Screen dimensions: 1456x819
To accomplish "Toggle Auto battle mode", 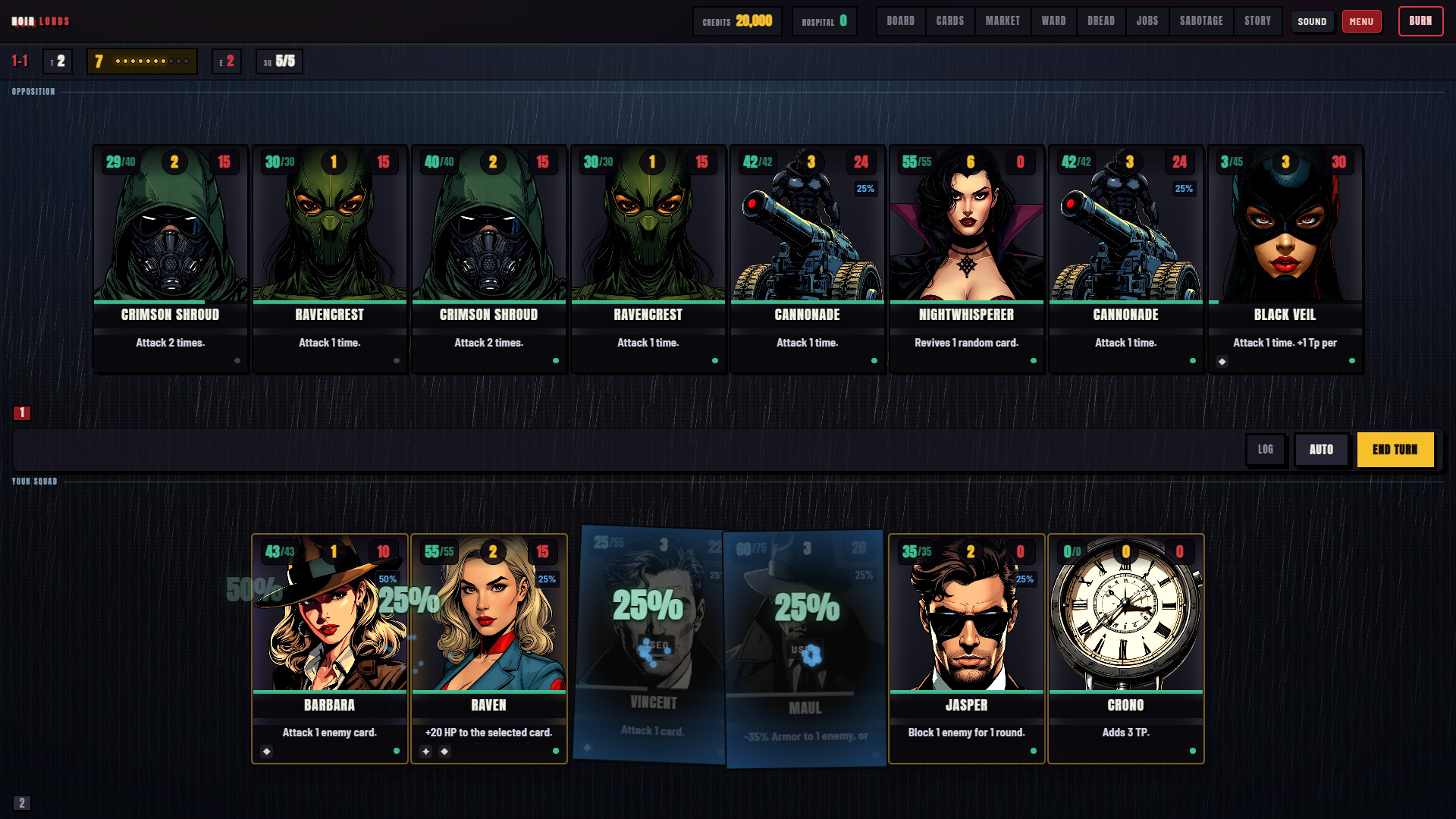I will pos(1321,450).
